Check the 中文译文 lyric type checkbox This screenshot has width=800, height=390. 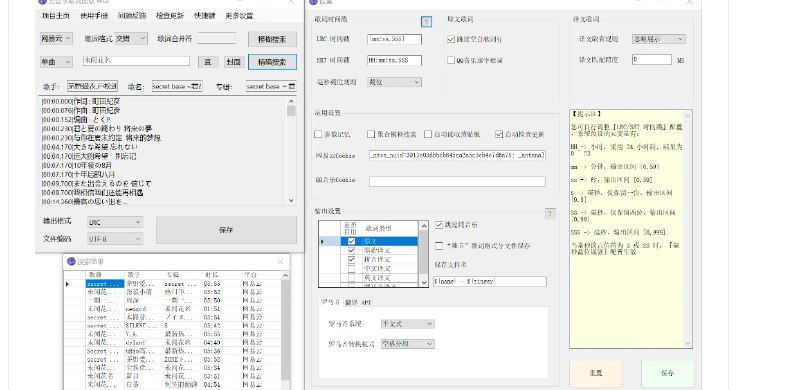352,269
